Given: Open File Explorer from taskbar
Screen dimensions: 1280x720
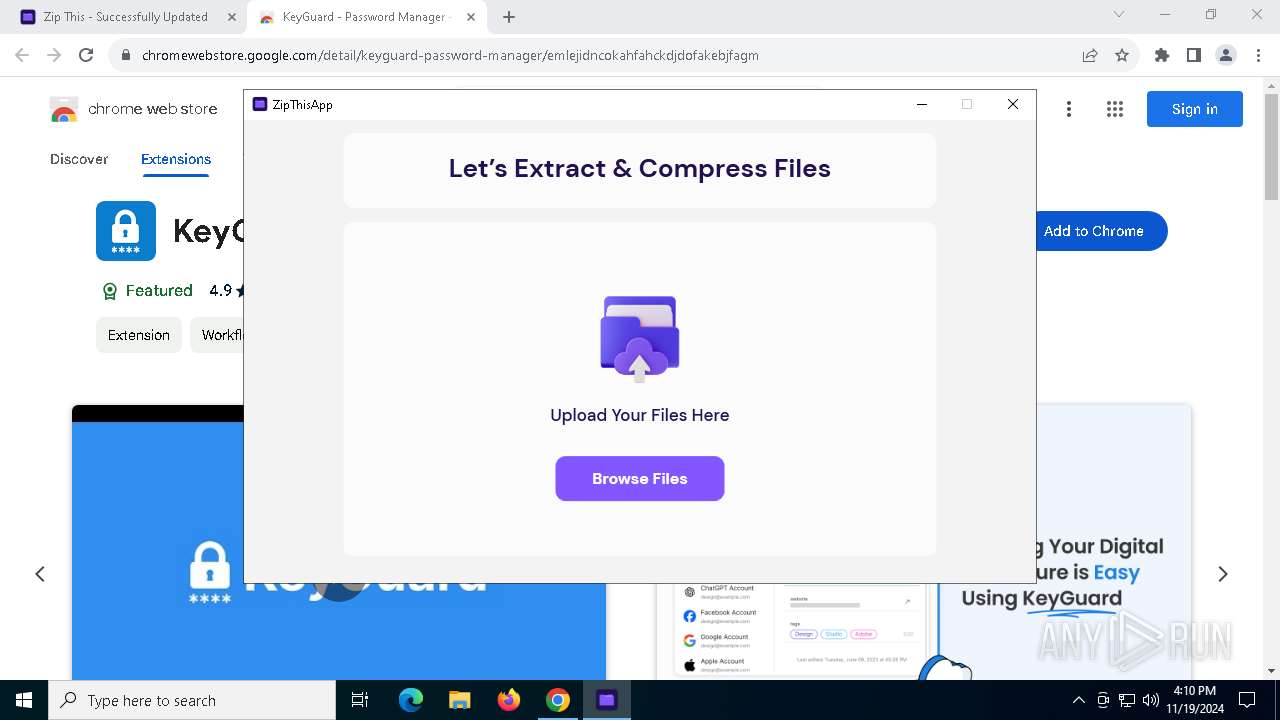Looking at the screenshot, I should (459, 700).
